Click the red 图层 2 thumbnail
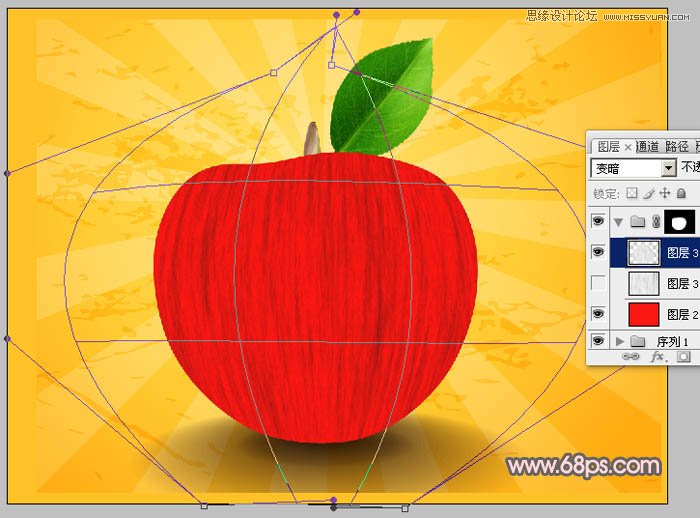Image resolution: width=700 pixels, height=518 pixels. pyautogui.click(x=643, y=314)
